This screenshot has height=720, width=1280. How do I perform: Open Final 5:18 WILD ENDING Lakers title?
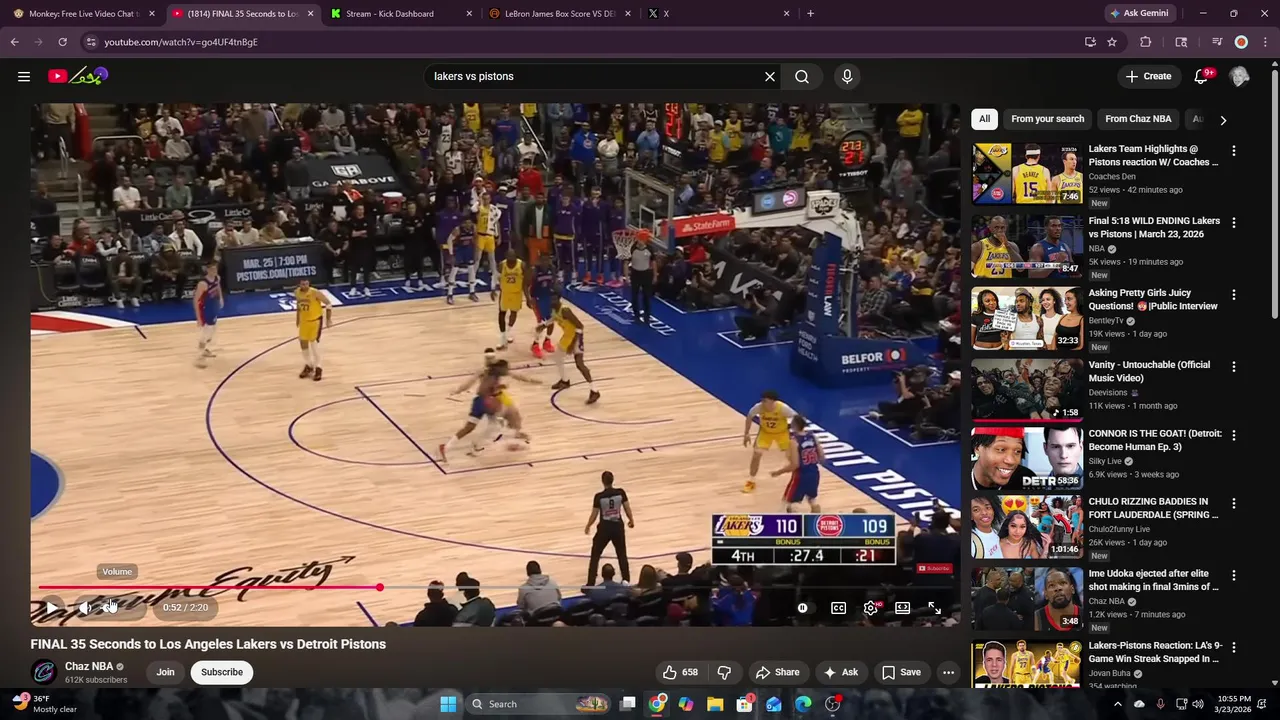click(1154, 227)
